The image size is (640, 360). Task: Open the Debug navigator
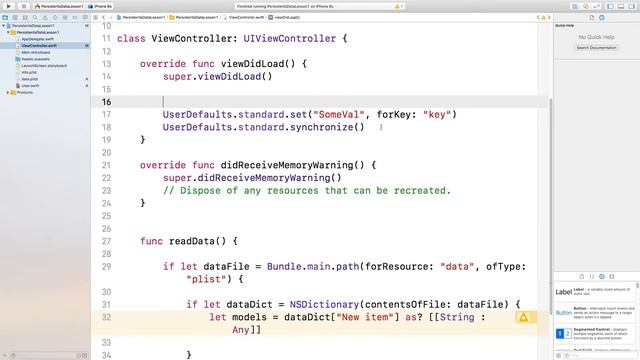pyautogui.click(x=65, y=18)
